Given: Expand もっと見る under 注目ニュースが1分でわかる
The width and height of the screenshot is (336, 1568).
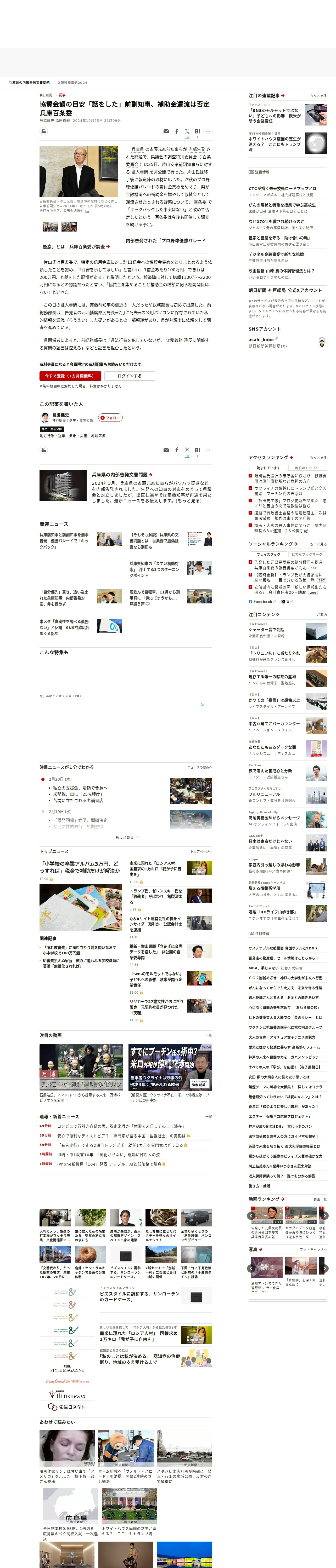Looking at the screenshot, I should click(x=127, y=837).
